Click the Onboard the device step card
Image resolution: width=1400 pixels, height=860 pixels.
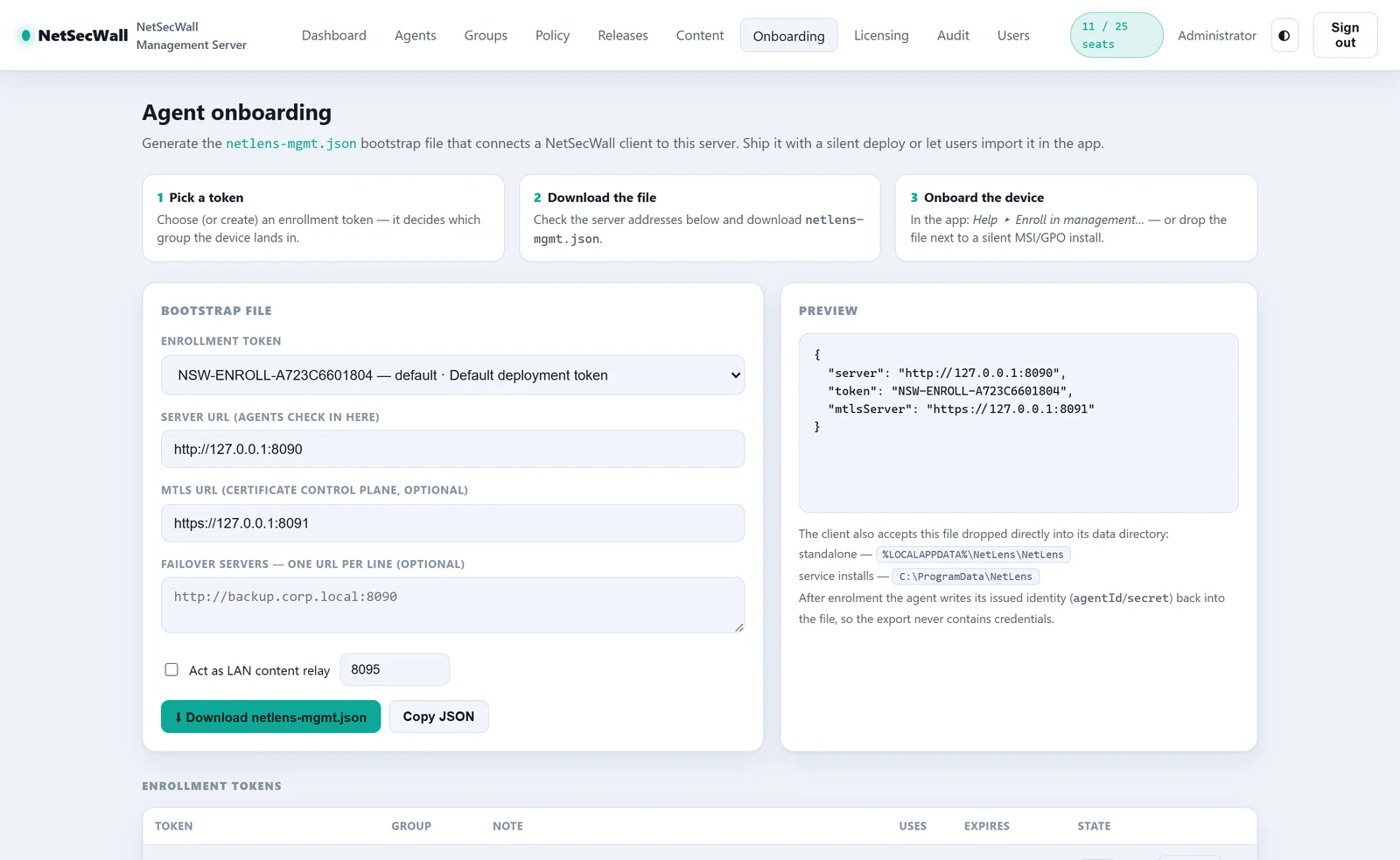click(1075, 218)
